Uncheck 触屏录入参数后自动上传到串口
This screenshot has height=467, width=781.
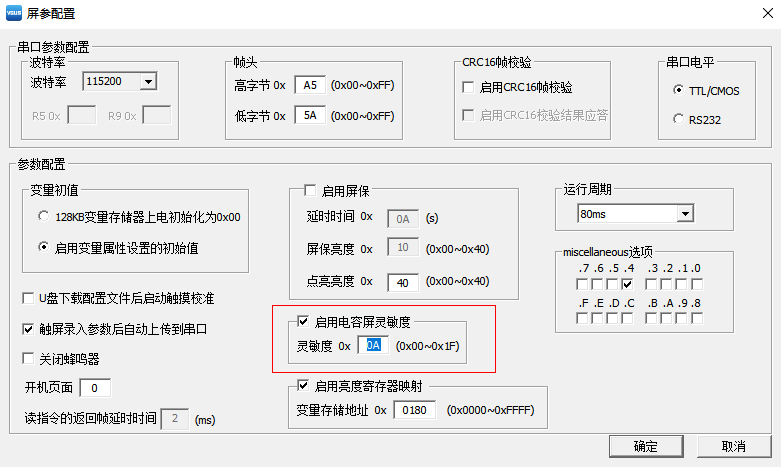(29, 328)
